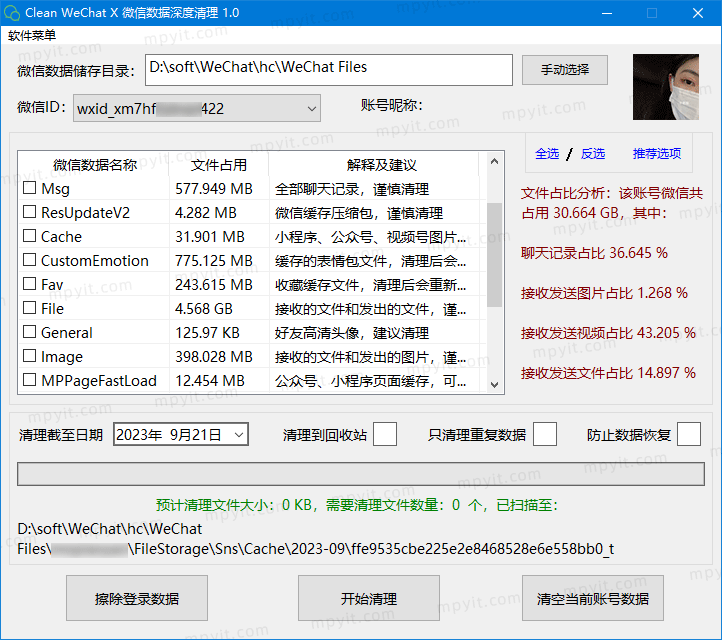Screen dimensions: 722x640
Task: Check the Fav checkbox
Action: pos(29,284)
